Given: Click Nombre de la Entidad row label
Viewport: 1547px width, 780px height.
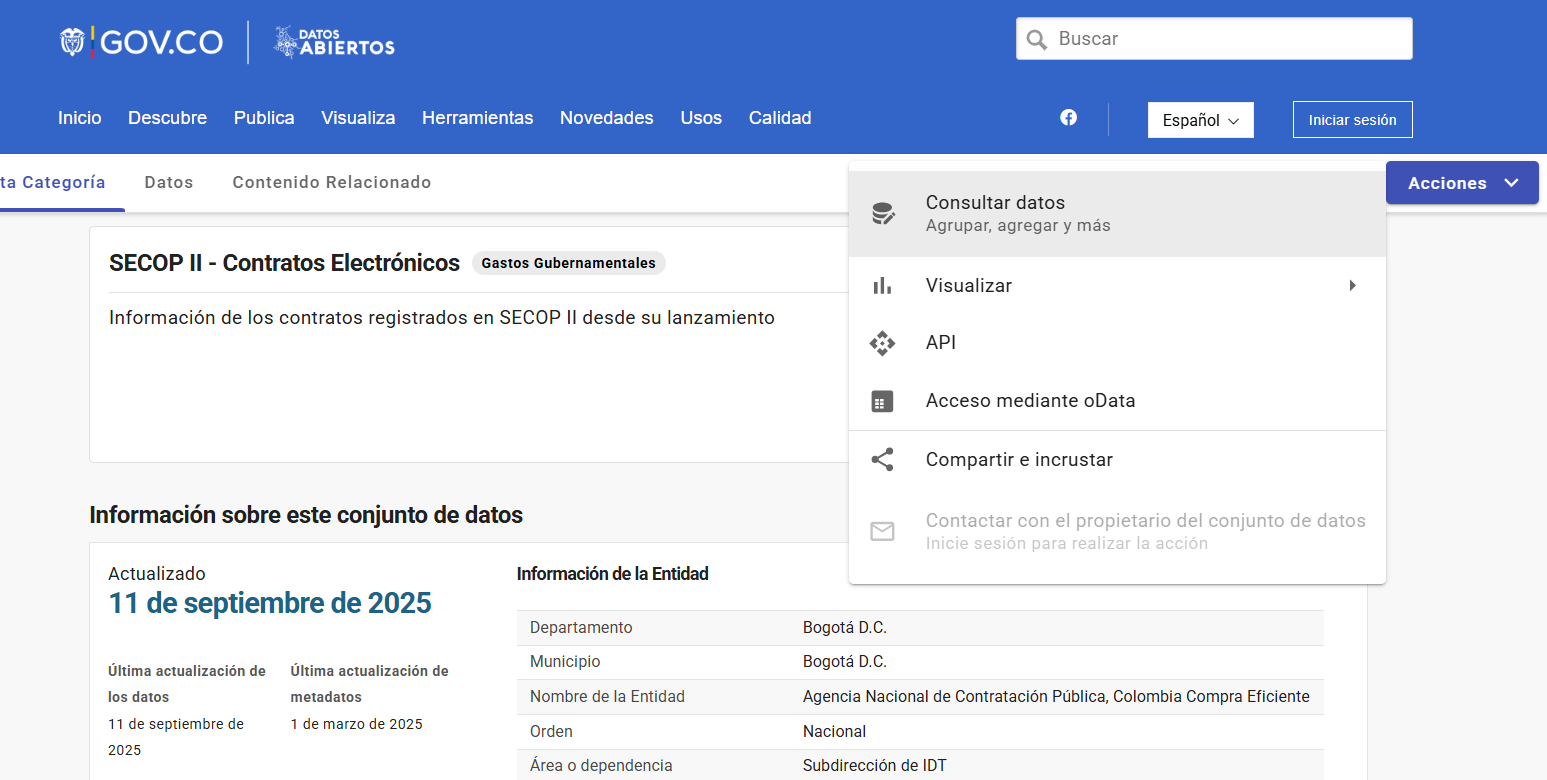Looking at the screenshot, I should [607, 697].
